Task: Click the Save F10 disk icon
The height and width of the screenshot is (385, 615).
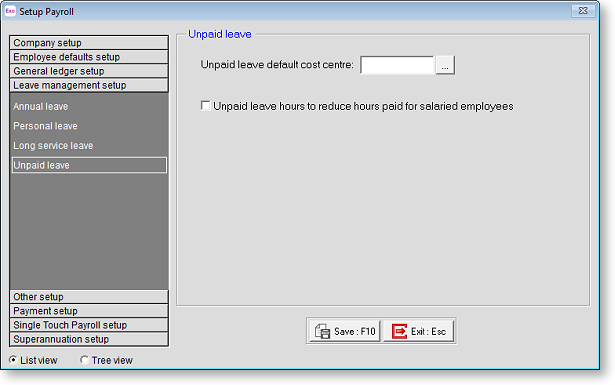Action: pos(322,331)
